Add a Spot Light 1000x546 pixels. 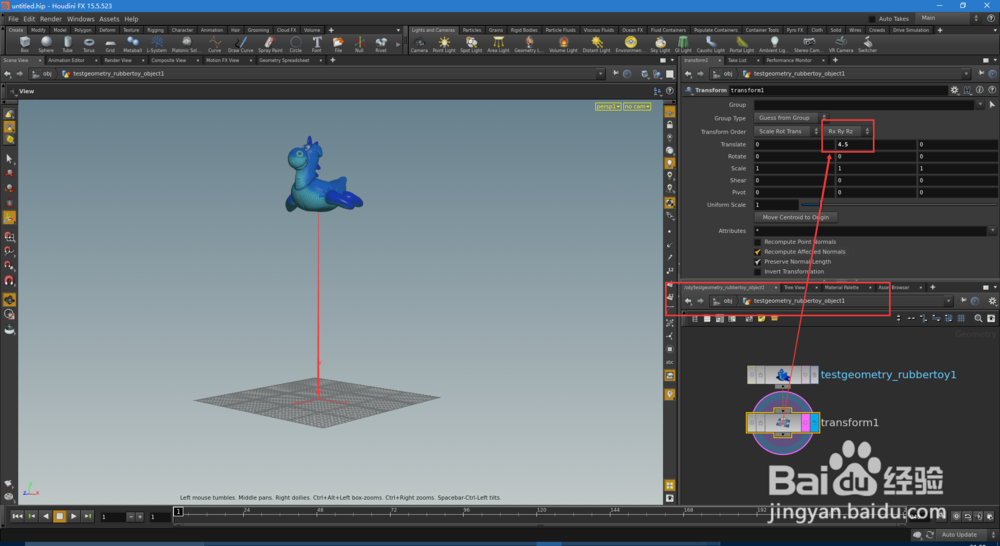pos(471,45)
